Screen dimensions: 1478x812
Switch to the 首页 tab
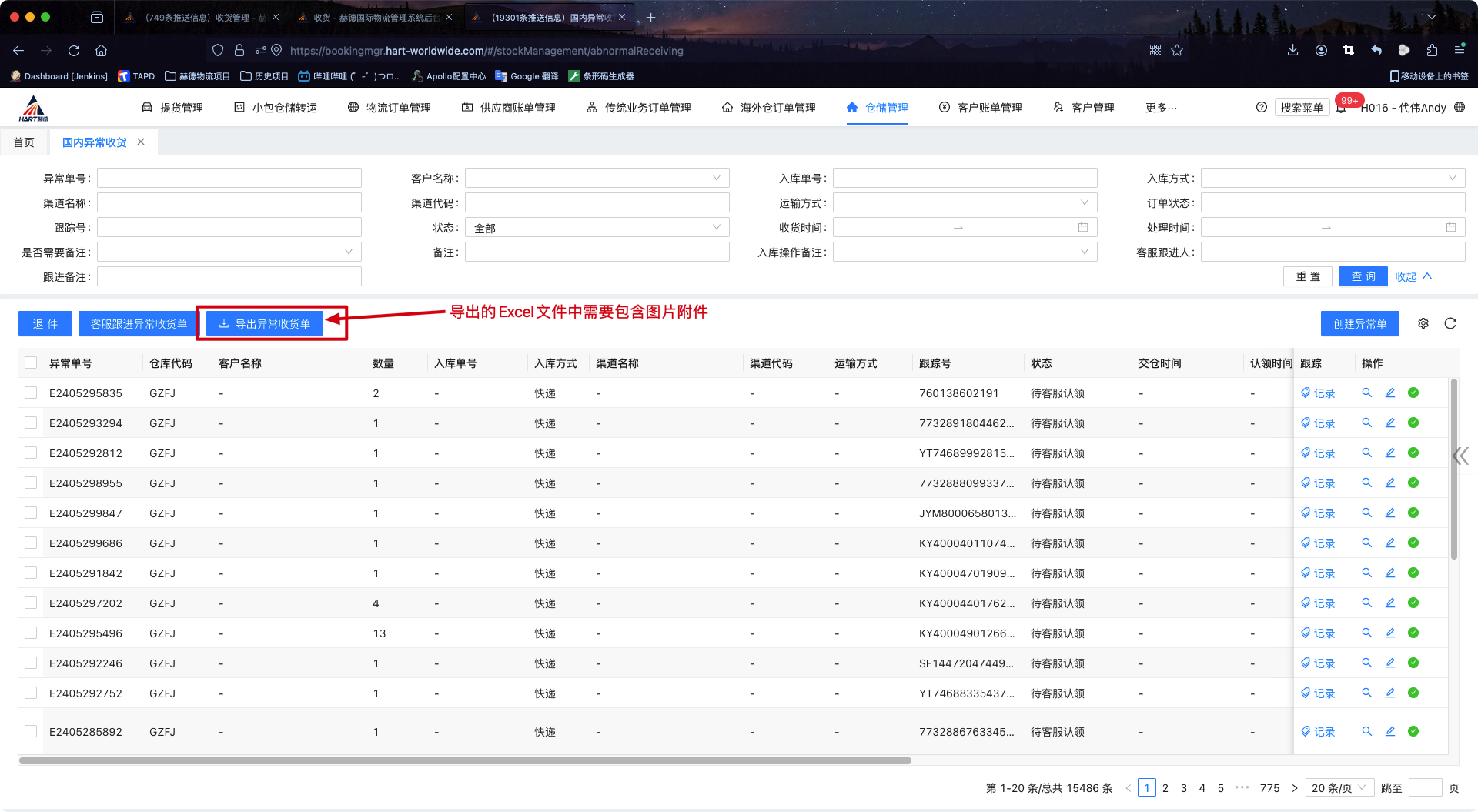click(x=24, y=142)
